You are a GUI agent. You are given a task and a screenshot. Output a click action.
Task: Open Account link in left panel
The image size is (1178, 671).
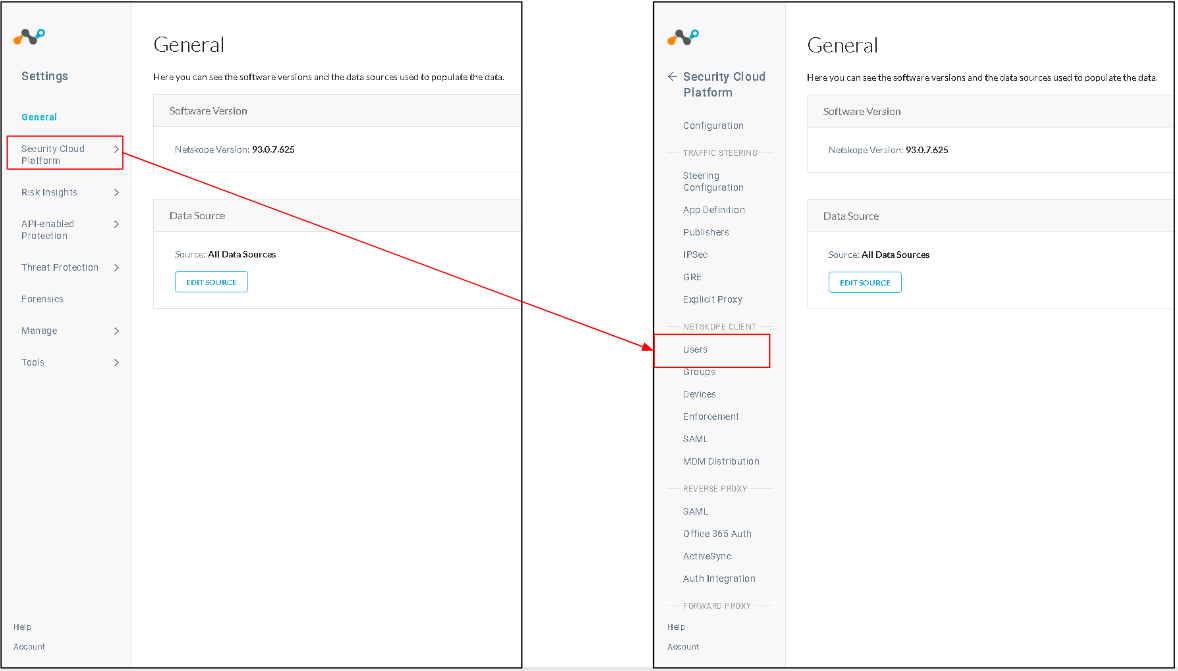29,646
